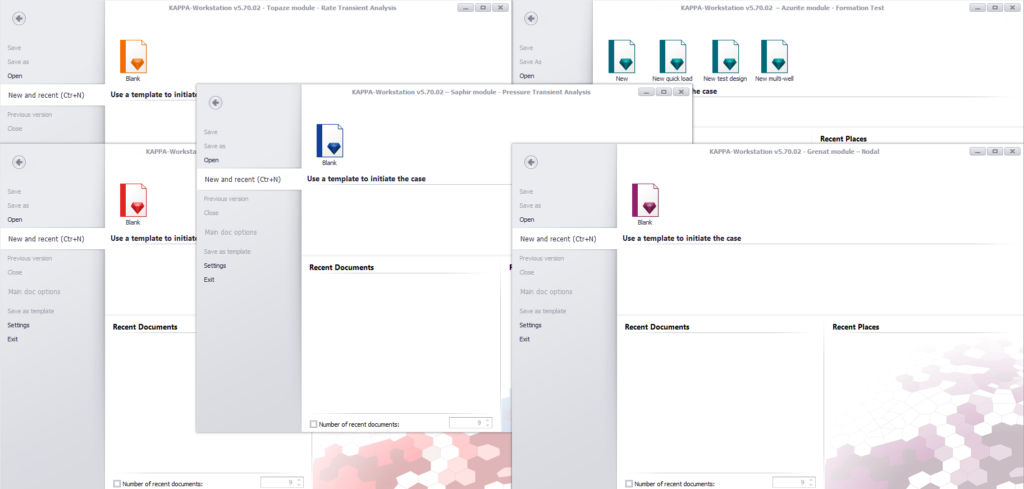This screenshot has height=489, width=1024.
Task: Go back using the bottom-left red window's arrow
Action: coord(19,162)
